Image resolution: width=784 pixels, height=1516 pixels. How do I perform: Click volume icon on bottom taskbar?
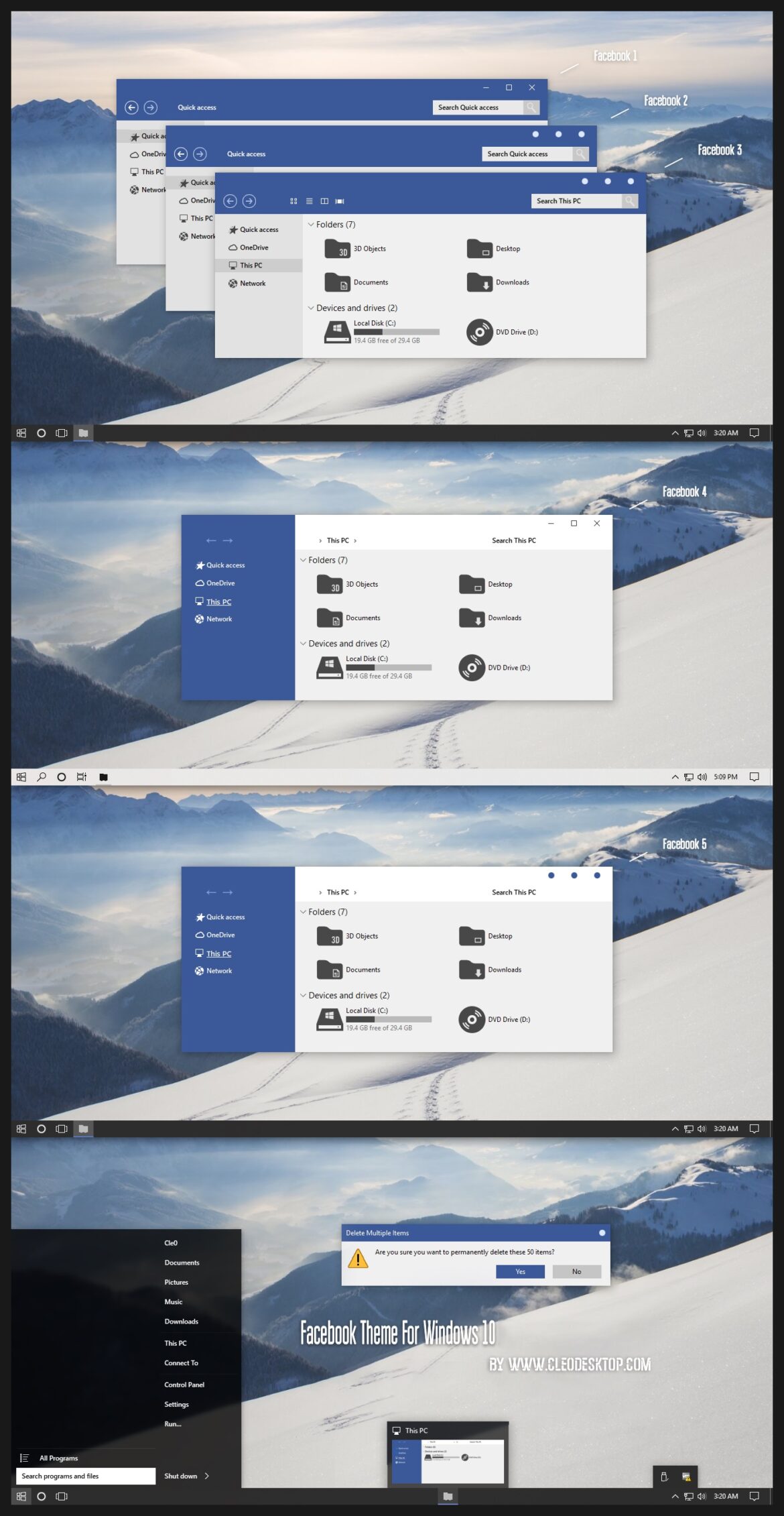702,1496
